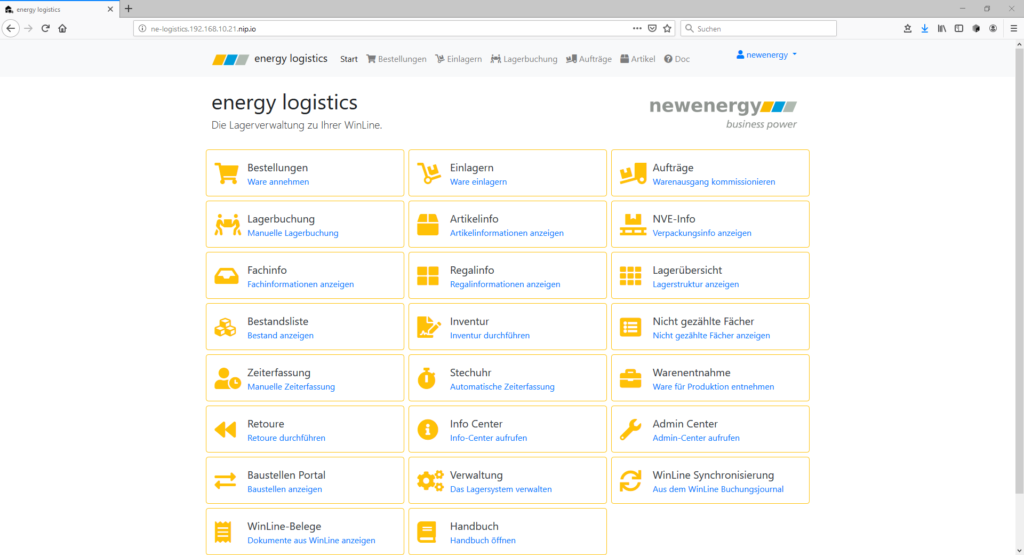Click the Nicht gezählte Fächer list icon
The width and height of the screenshot is (1024, 555).
tap(631, 327)
